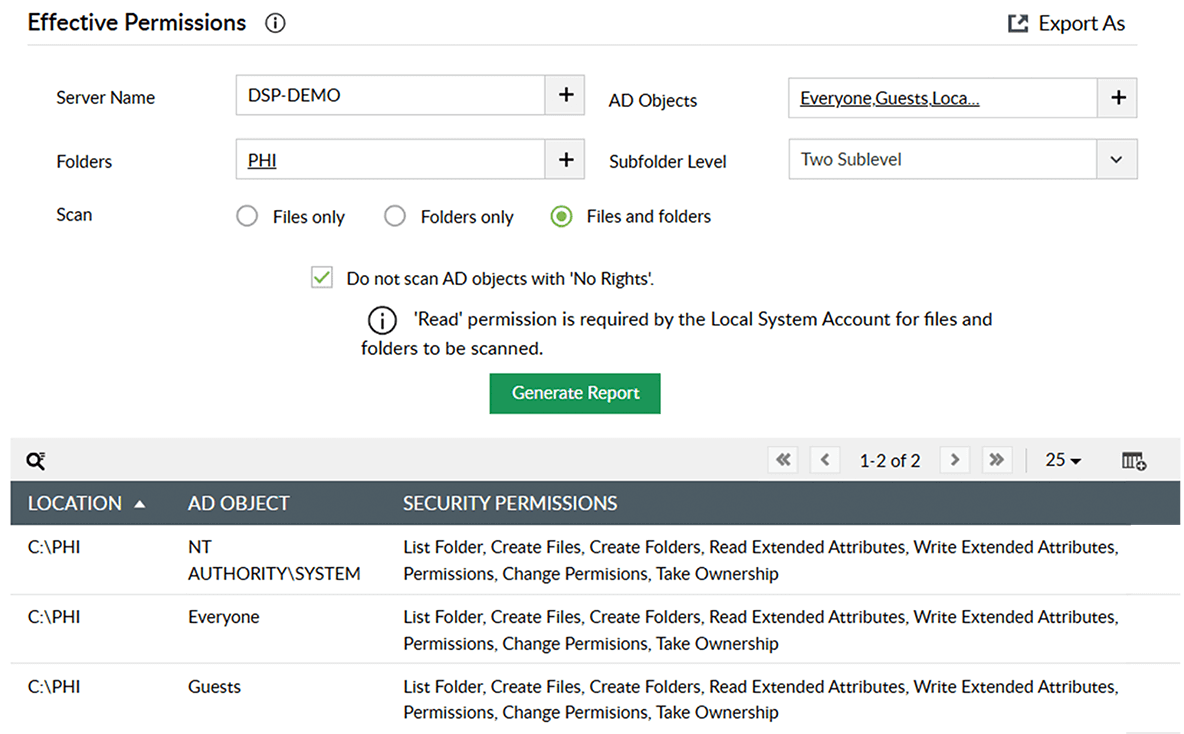Uncheck Do not scan 'No Rights' objects
Image resolution: width=1184 pixels, height=734 pixels.
coord(321,279)
